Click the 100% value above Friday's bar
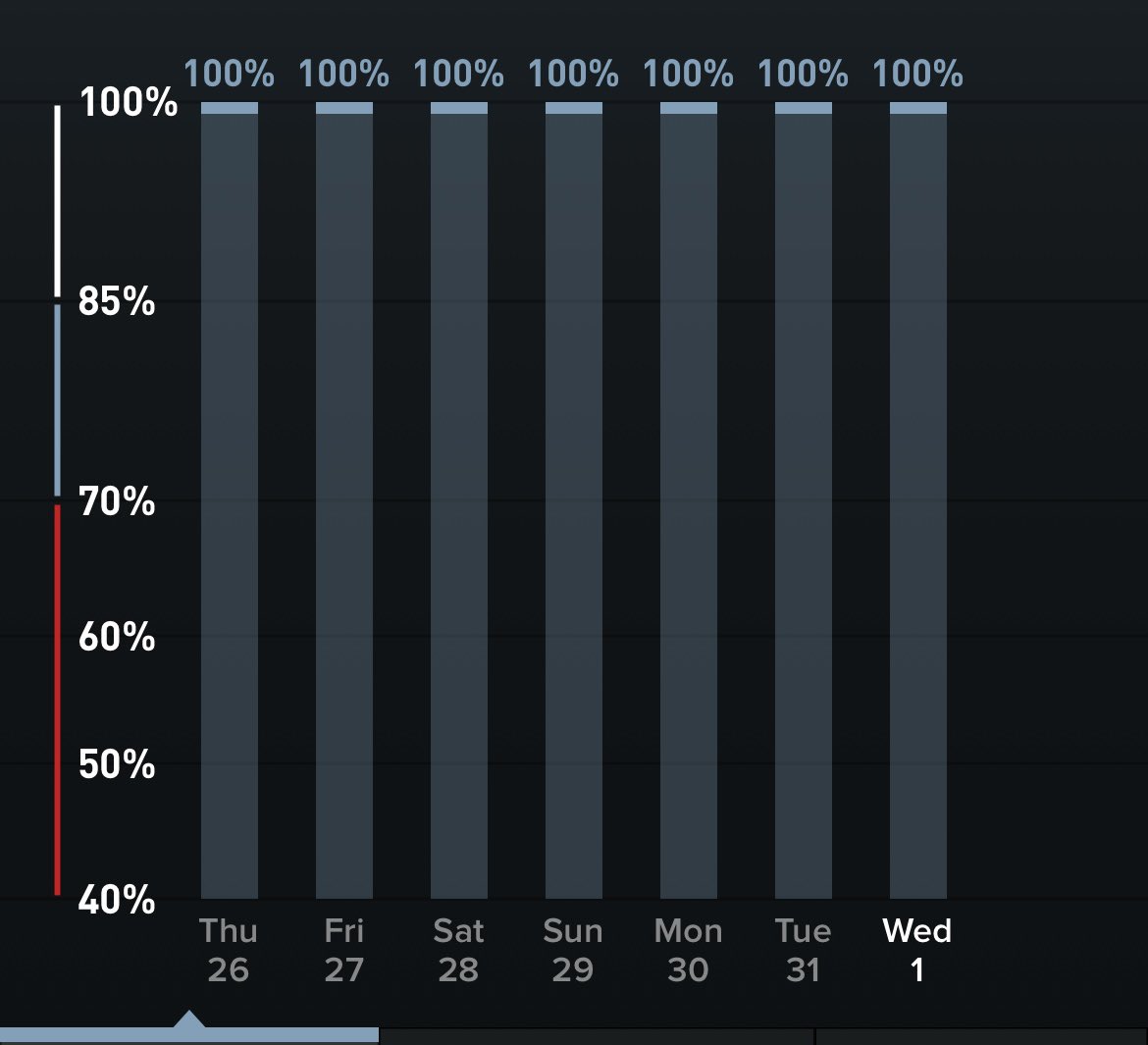The height and width of the screenshot is (1045, 1148). (x=344, y=74)
